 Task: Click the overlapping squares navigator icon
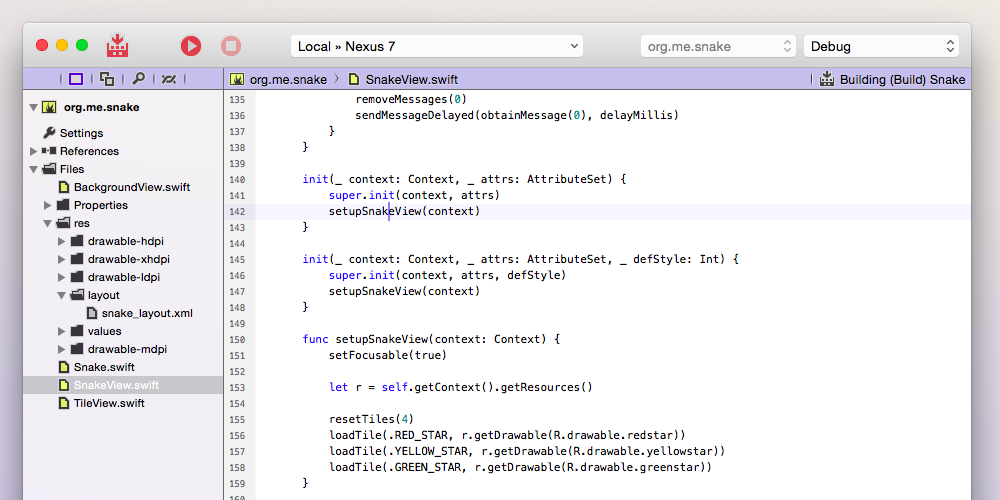coord(107,79)
